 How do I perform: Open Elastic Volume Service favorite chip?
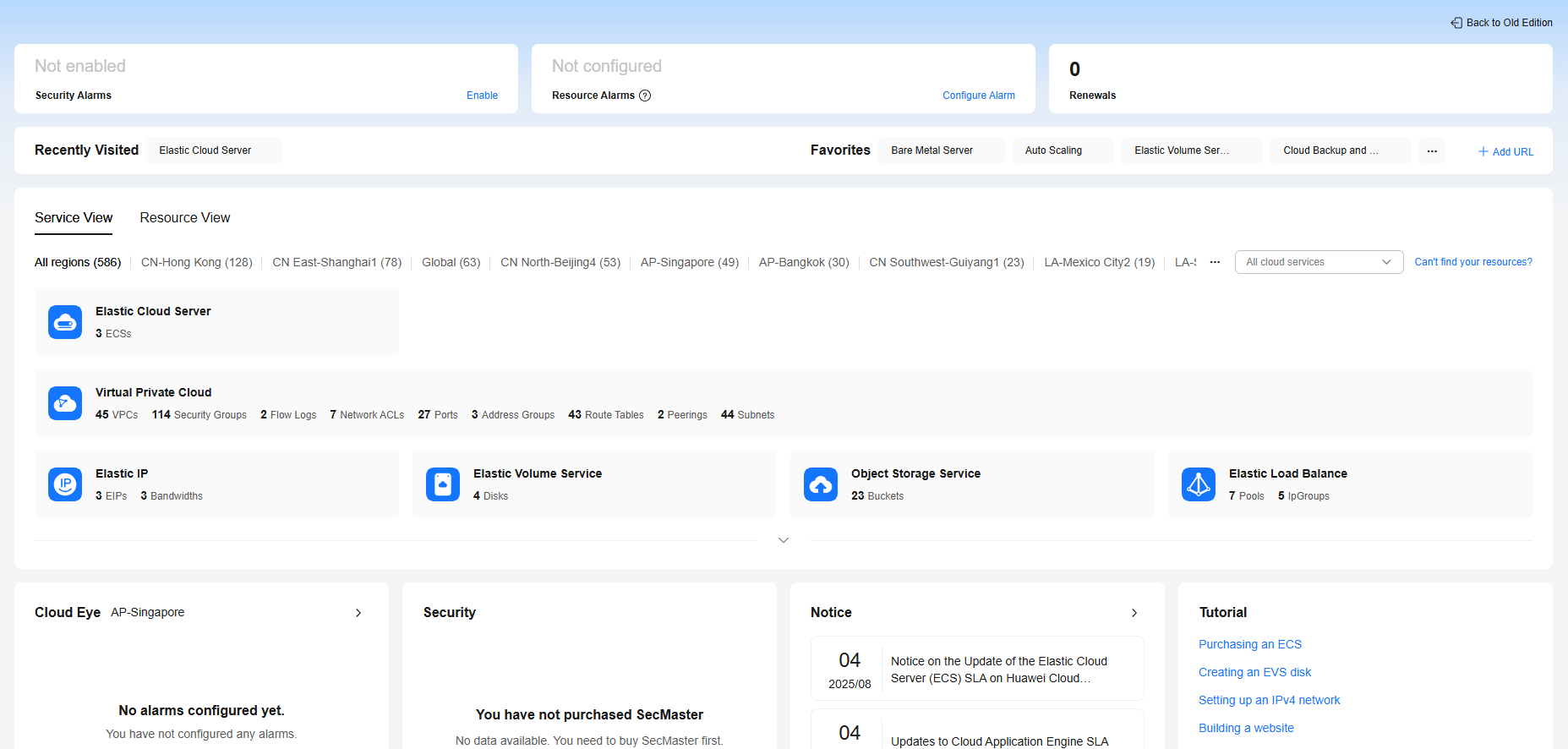(1192, 150)
